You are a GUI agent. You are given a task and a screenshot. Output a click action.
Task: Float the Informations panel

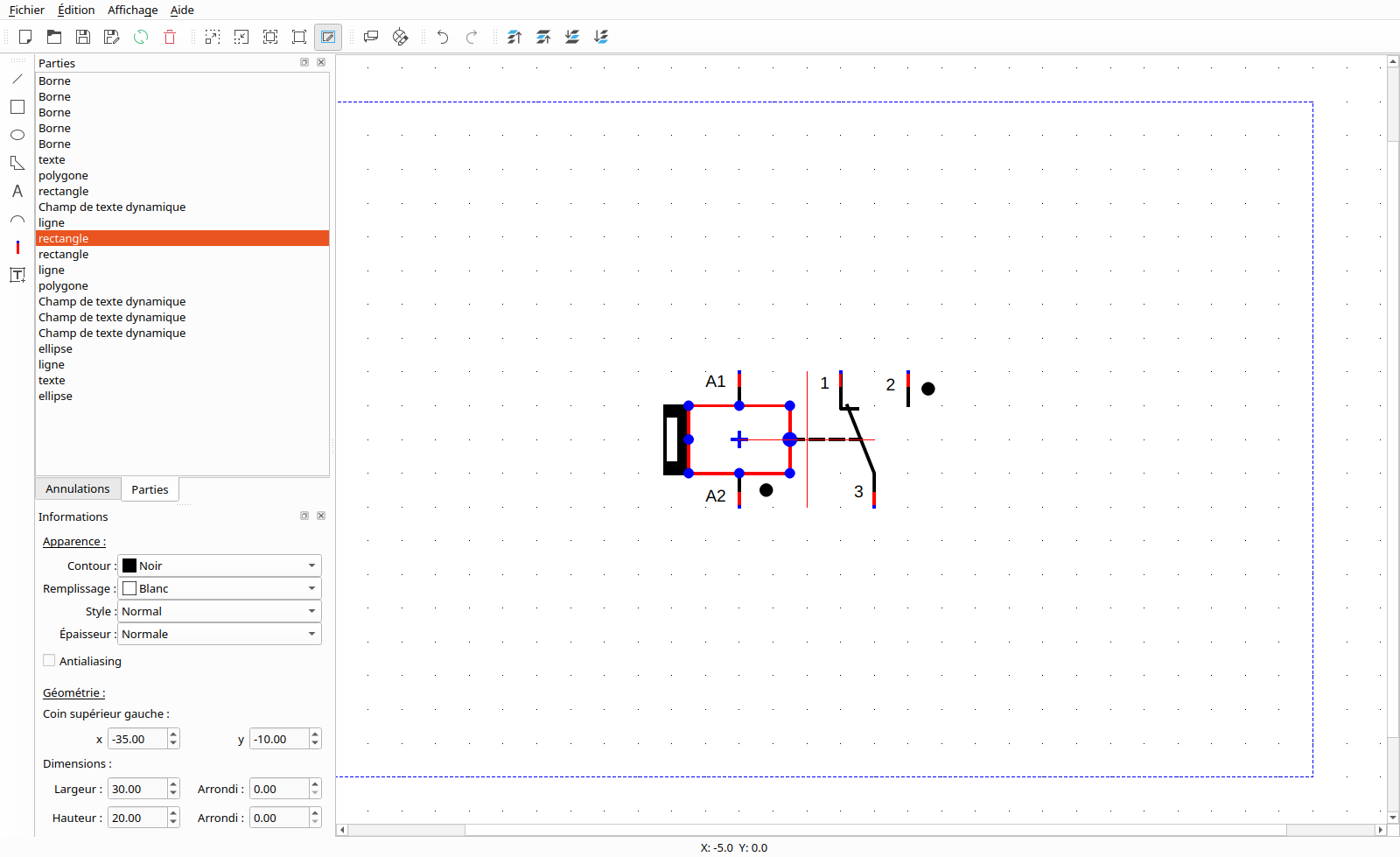[x=304, y=516]
